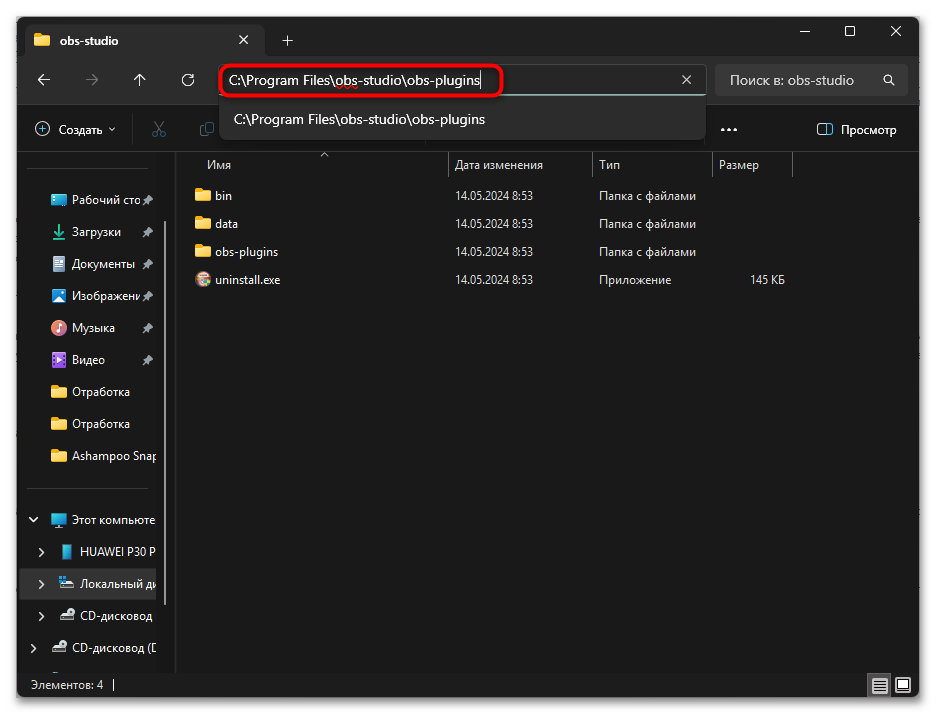
Task: Expand the HUAWEI P30 tree node
Action: 41,552
